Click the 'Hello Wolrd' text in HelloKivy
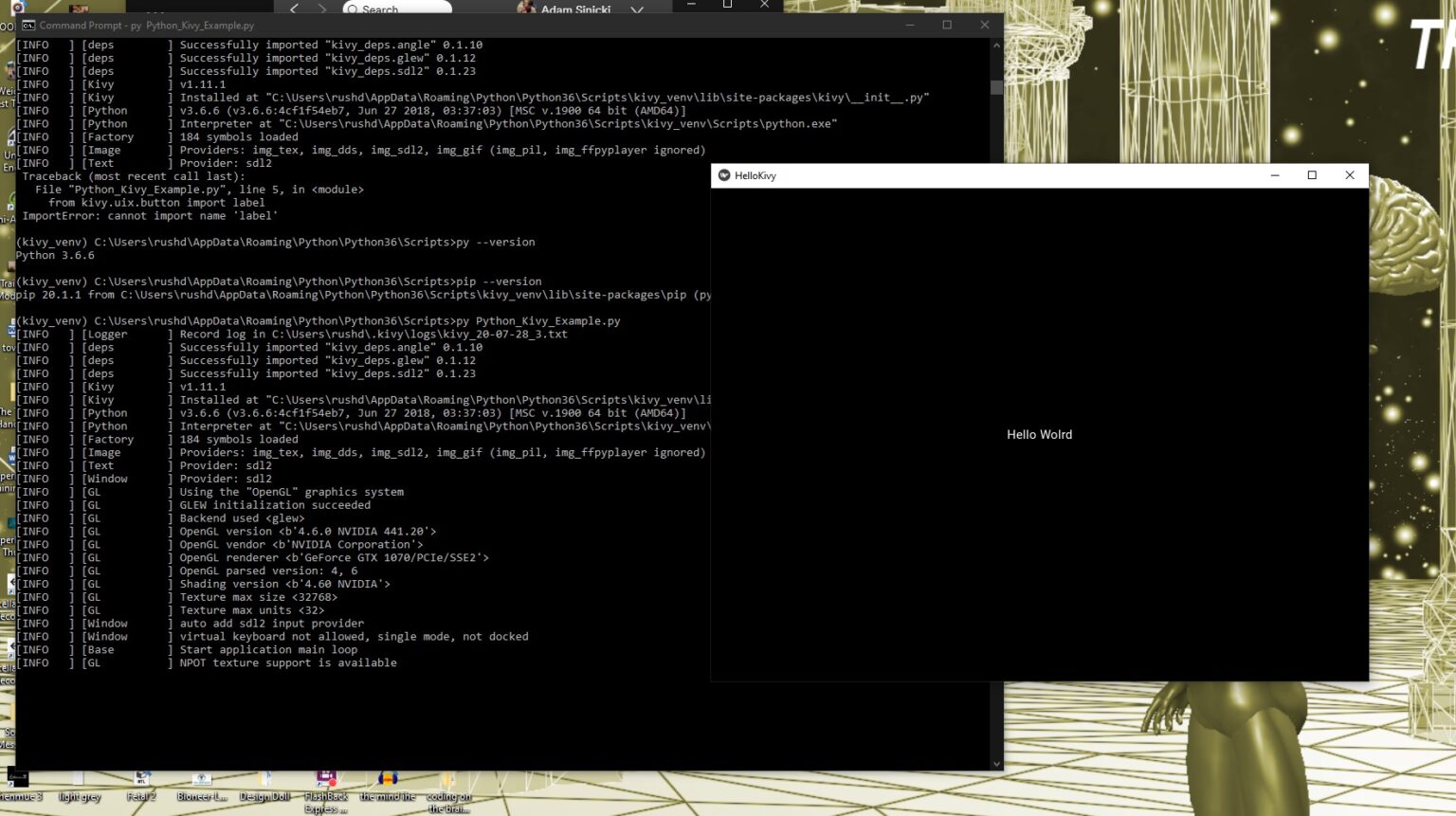This screenshot has height=816, width=1456. coord(1039,434)
